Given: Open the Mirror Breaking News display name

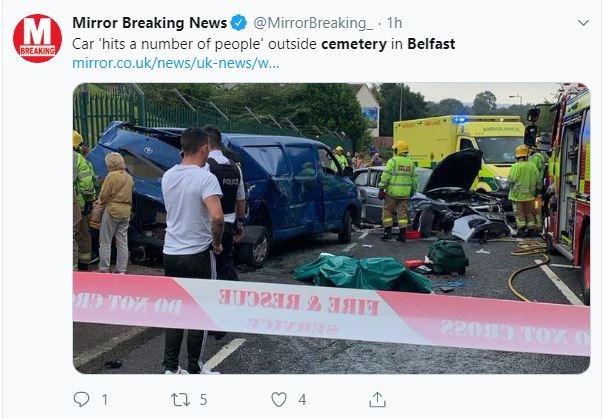Looking at the screenshot, I should click(150, 23).
